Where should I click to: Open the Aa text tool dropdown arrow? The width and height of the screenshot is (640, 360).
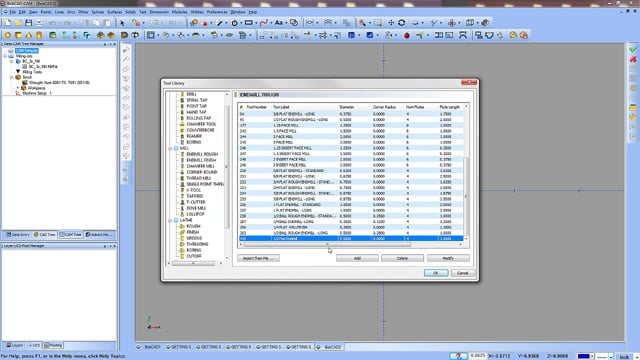286,23
